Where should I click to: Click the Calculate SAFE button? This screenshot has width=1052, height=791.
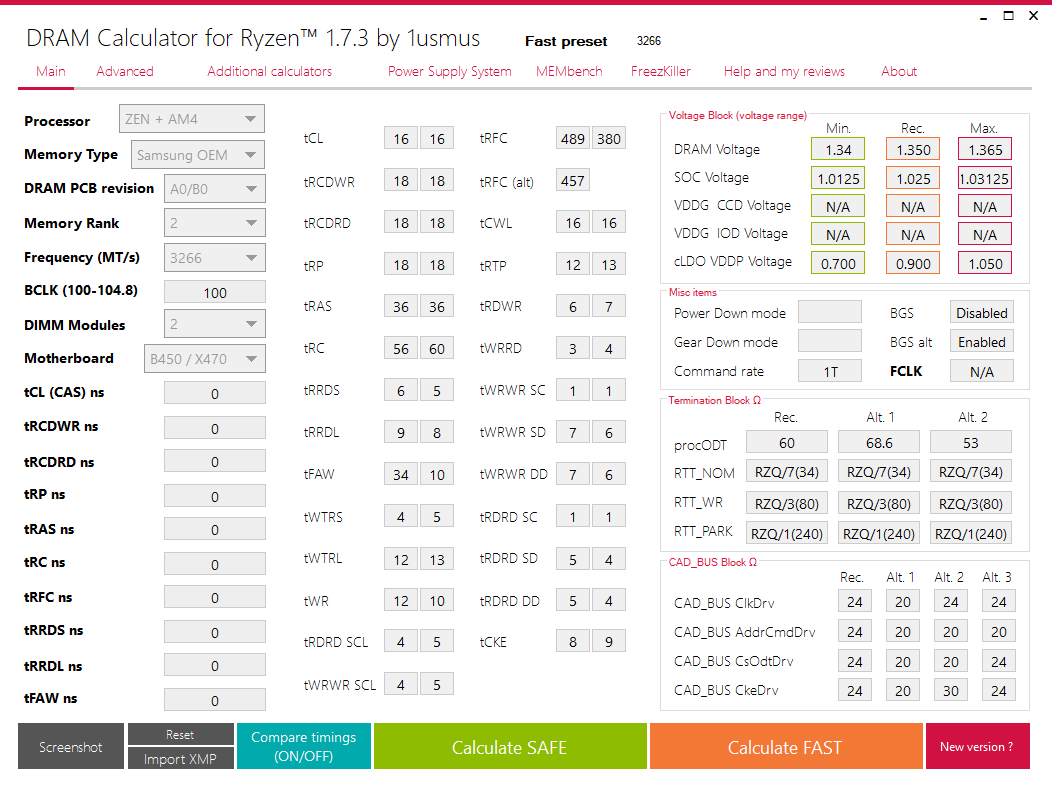(510, 746)
